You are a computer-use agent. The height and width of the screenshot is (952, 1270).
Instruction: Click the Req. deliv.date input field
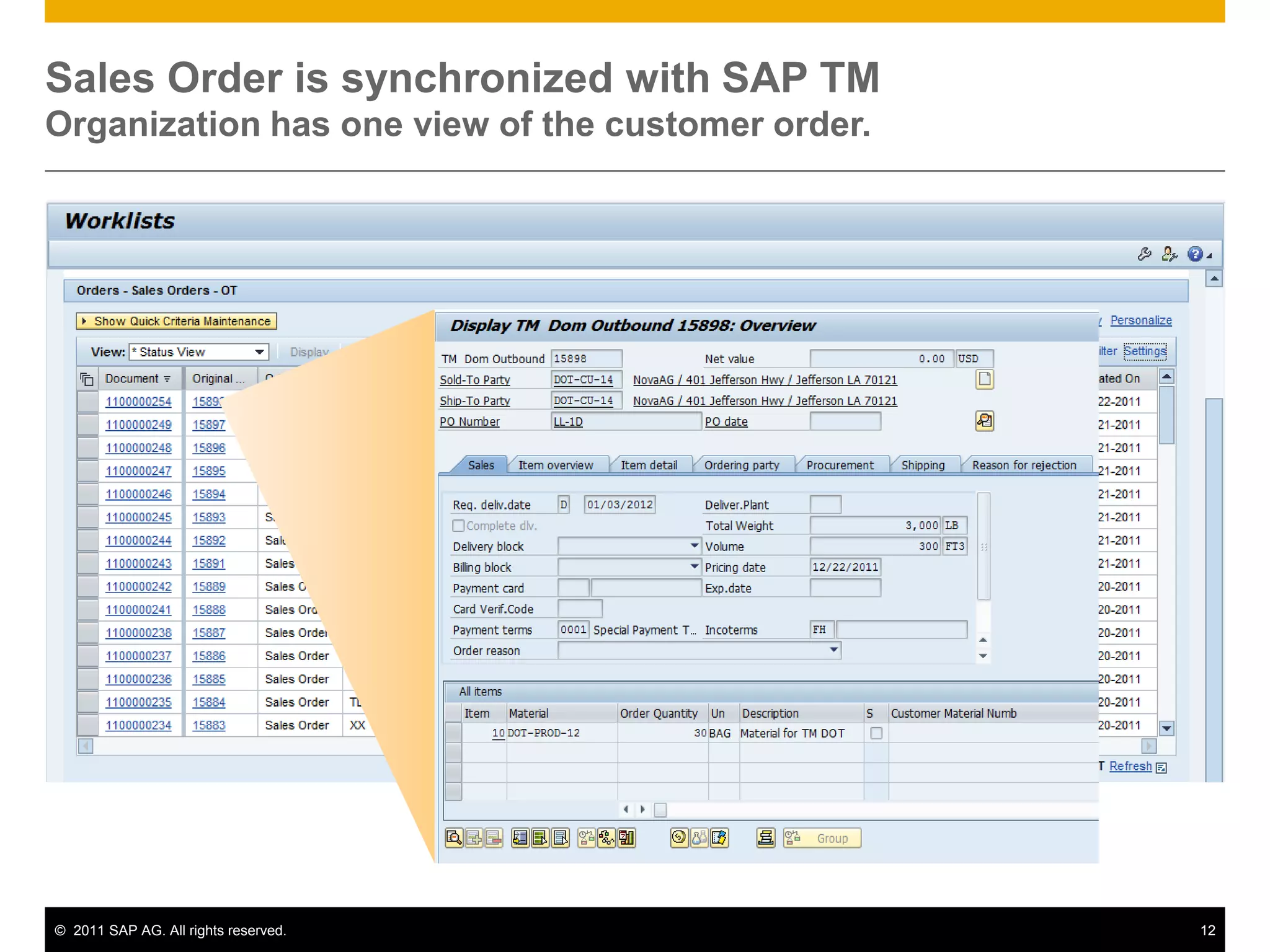tap(619, 505)
